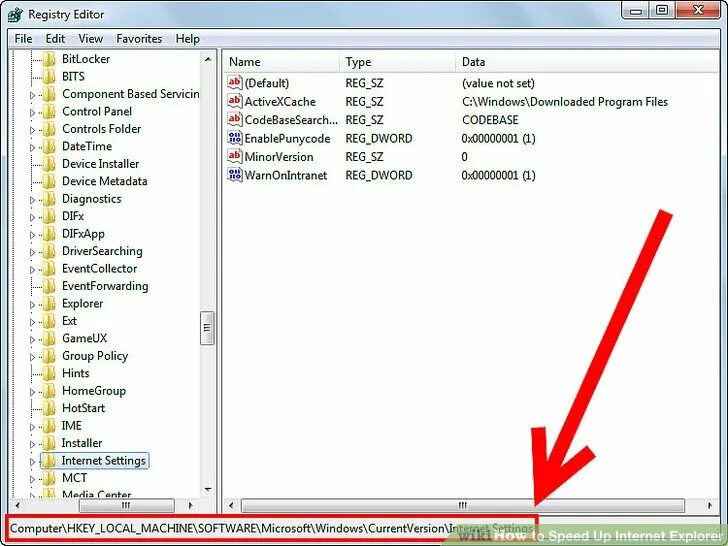Click the tree pane scroll up arrow
Image resolution: width=728 pixels, height=546 pixels.
208,59
